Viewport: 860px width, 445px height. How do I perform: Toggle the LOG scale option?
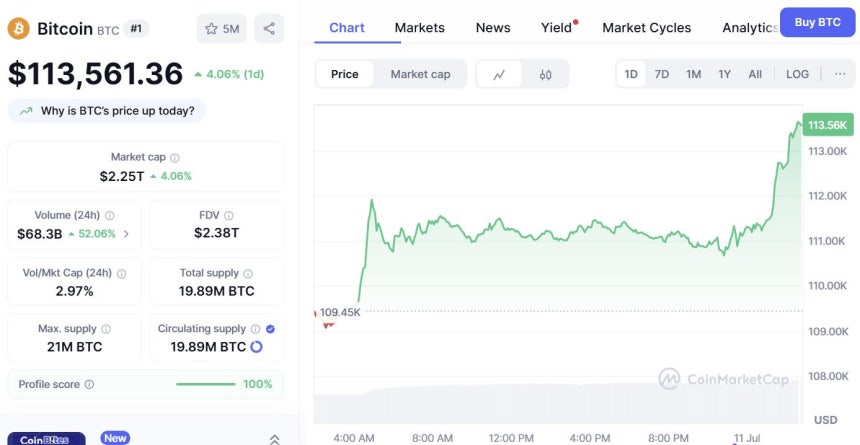click(x=797, y=74)
